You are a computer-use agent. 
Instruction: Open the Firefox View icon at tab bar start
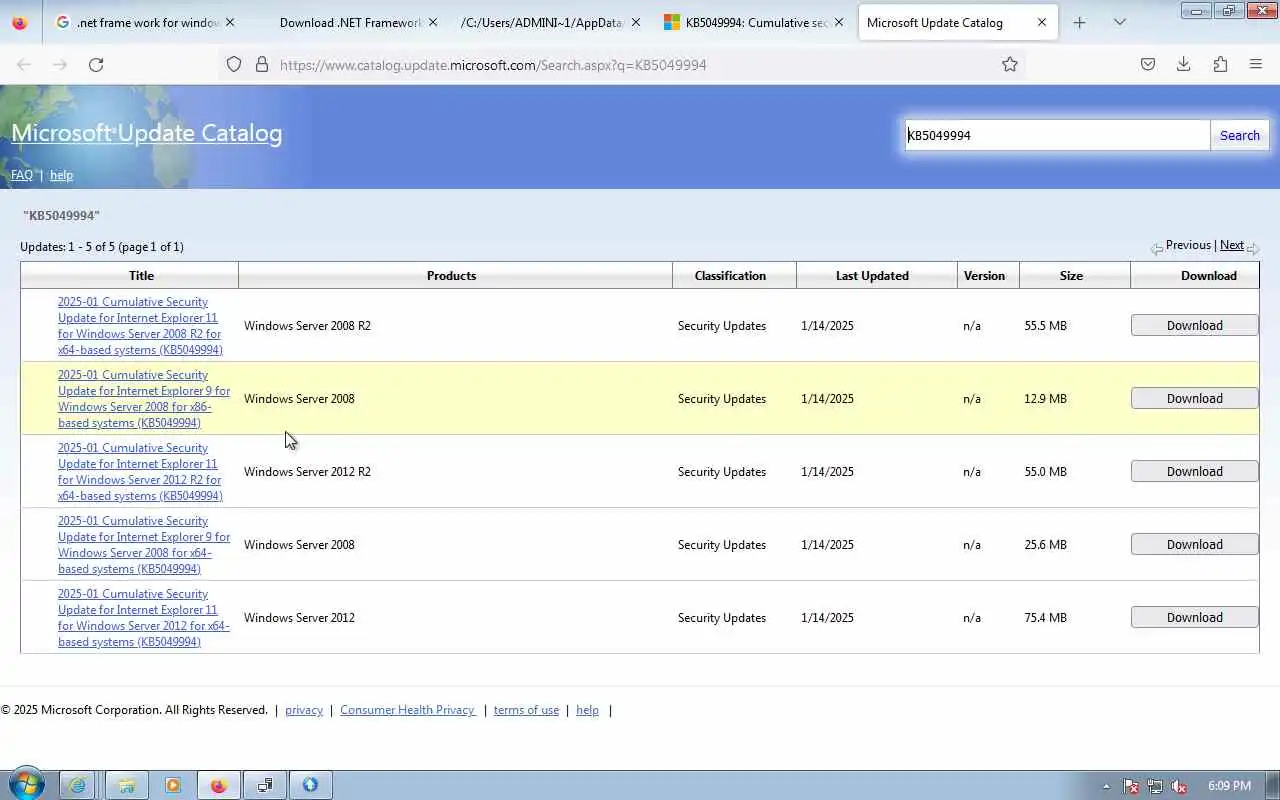point(20,22)
